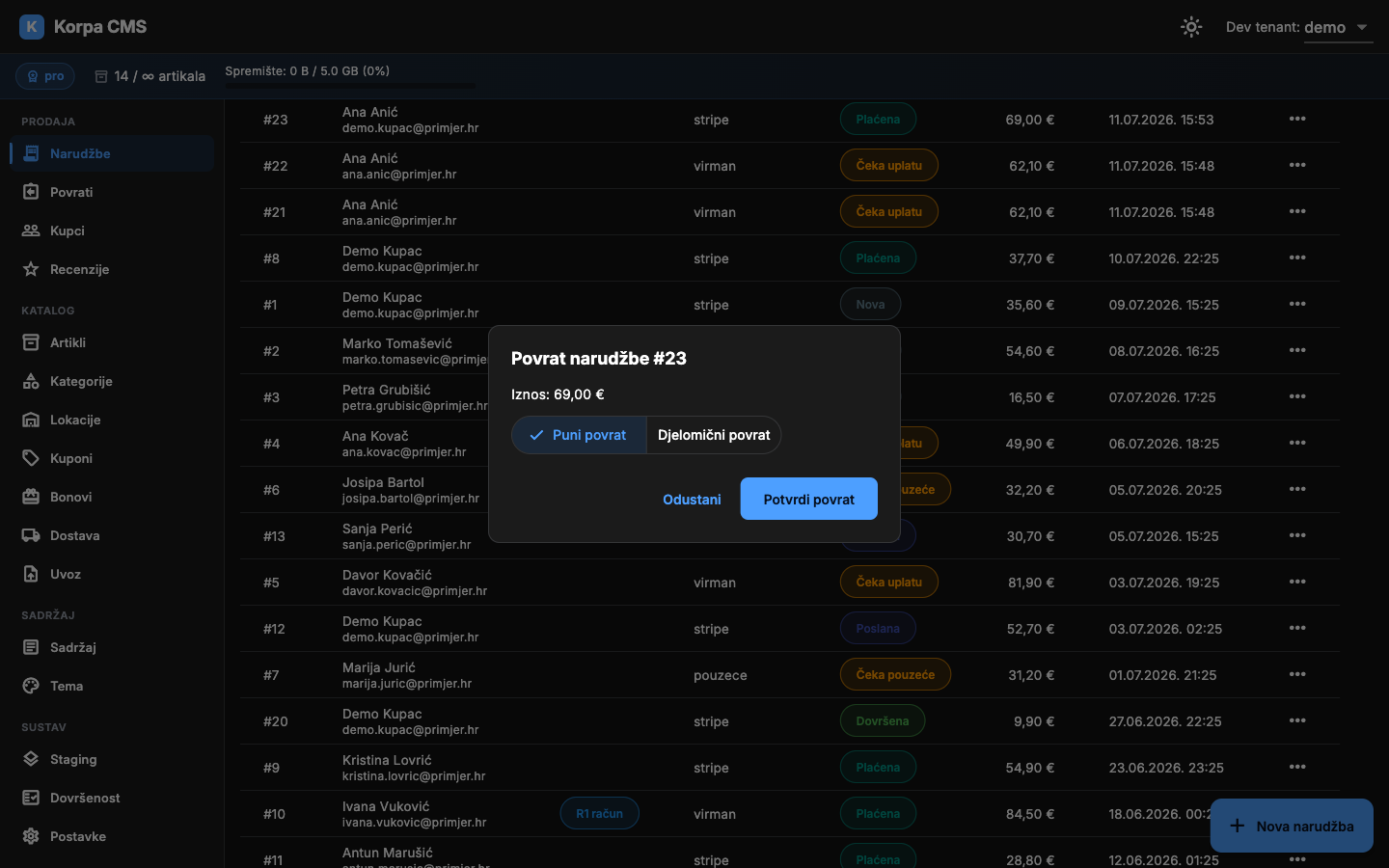
Task: Click amount 81,90 € for order #5
Action: pyautogui.click(x=1031, y=583)
